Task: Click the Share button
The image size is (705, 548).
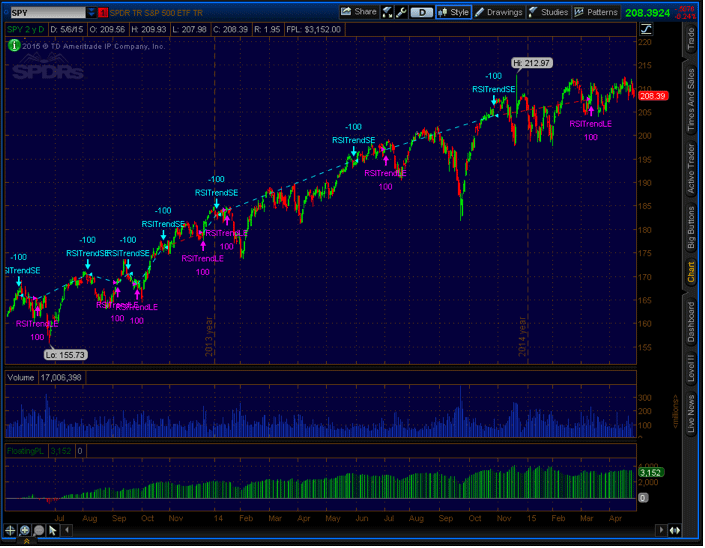Action: (x=359, y=12)
